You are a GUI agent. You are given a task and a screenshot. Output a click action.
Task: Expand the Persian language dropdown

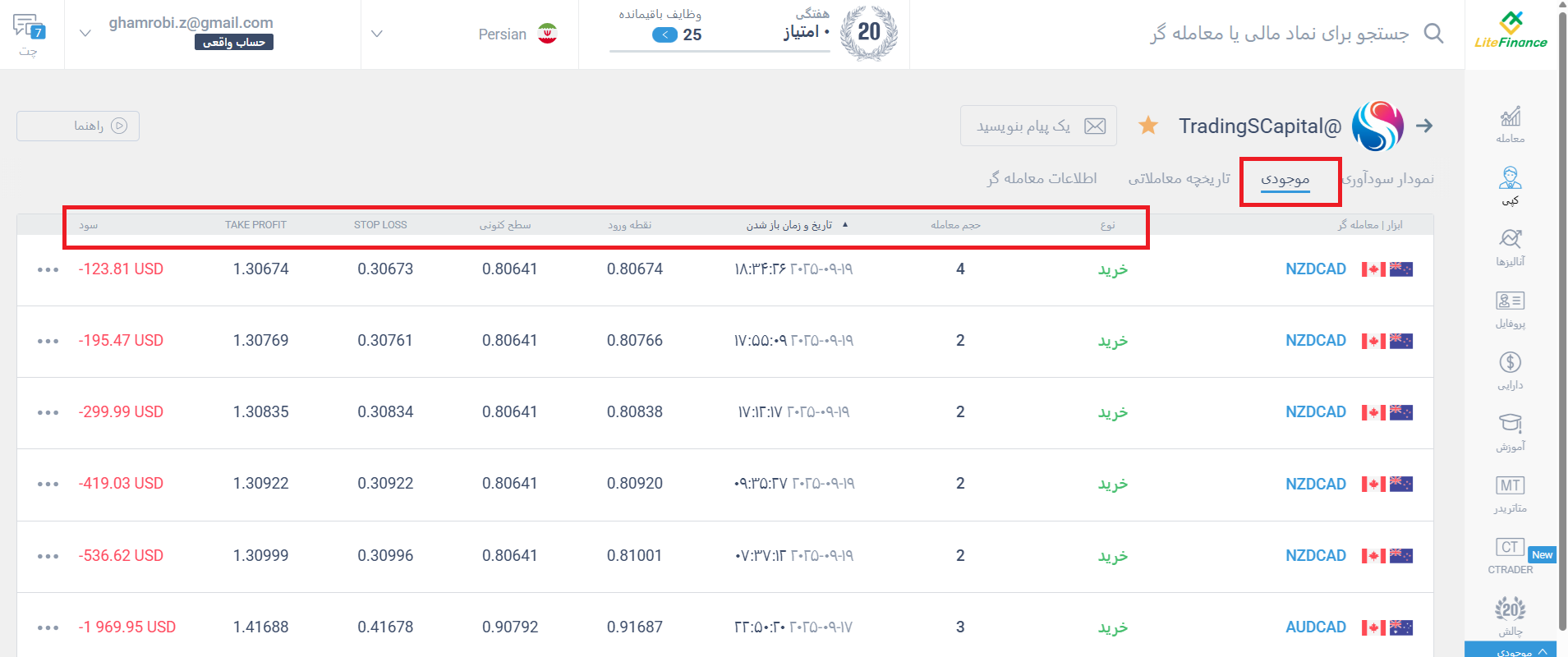coord(377,34)
